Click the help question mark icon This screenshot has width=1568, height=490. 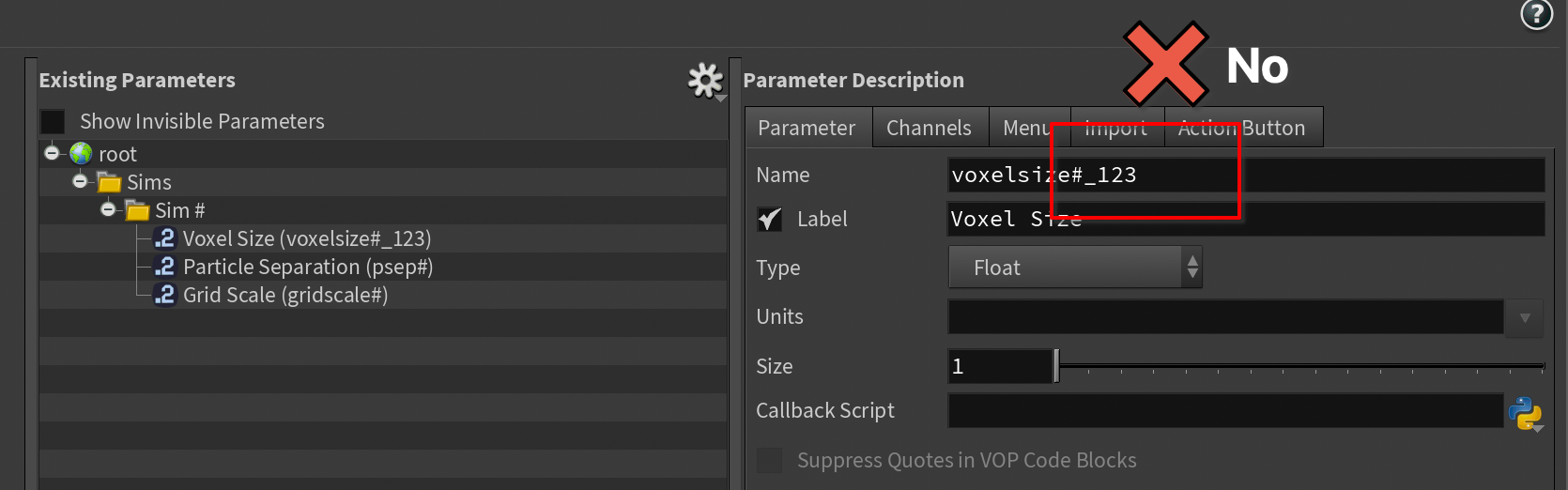tap(1536, 14)
